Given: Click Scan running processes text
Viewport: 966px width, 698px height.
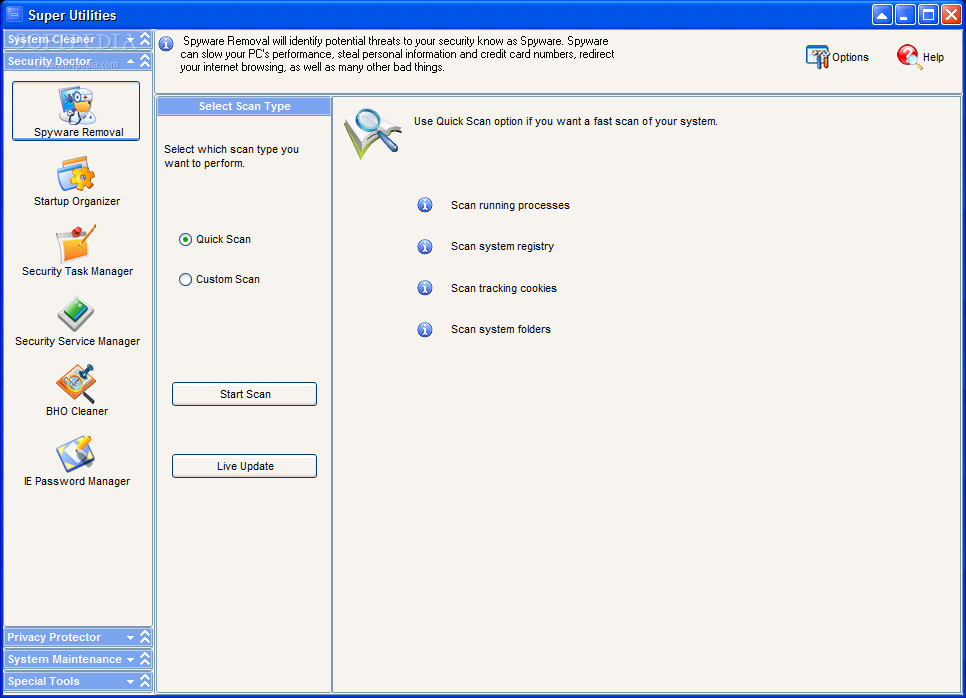Looking at the screenshot, I should [510, 205].
